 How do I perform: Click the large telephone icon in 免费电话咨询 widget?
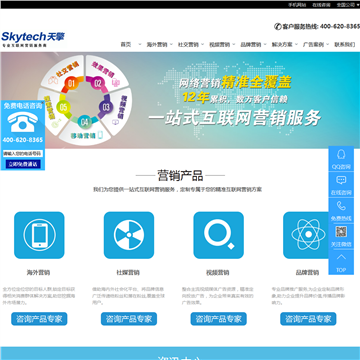click(x=22, y=122)
